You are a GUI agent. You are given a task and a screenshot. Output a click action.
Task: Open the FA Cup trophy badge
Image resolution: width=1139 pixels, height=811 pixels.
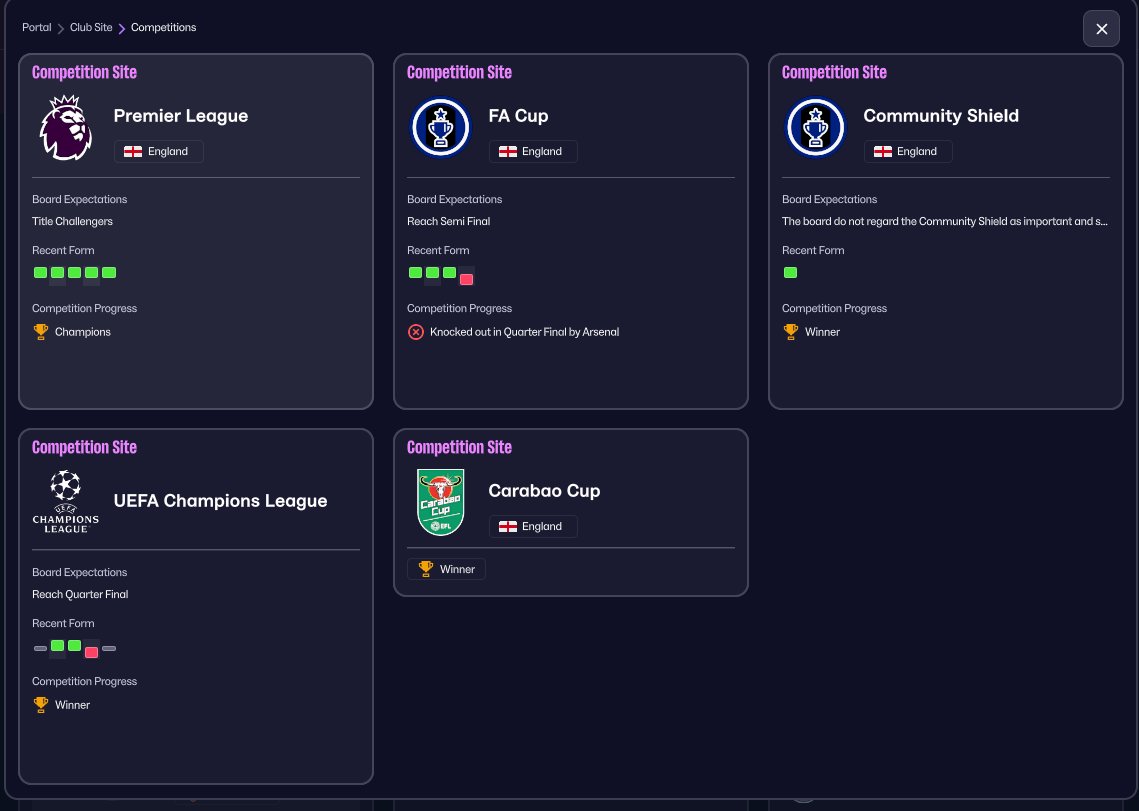440,128
